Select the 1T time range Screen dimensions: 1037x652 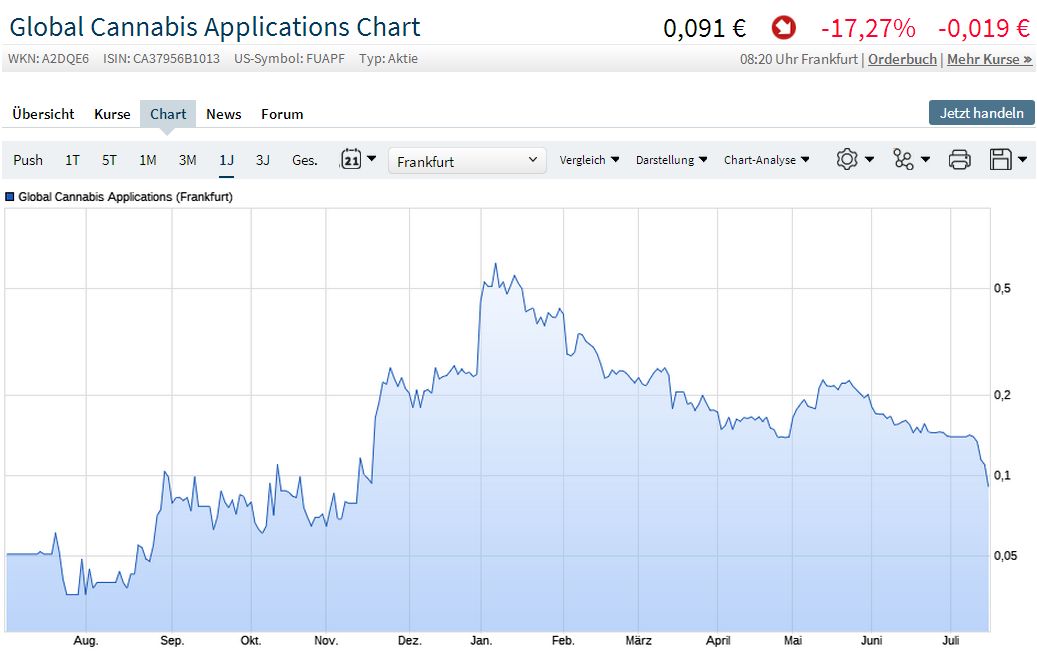click(72, 160)
